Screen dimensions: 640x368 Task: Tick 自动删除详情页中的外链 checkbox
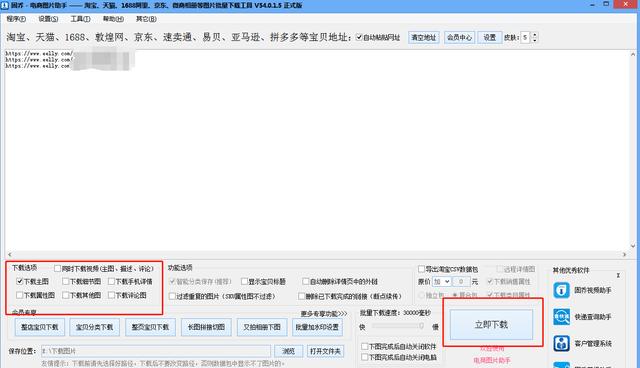coord(305,282)
